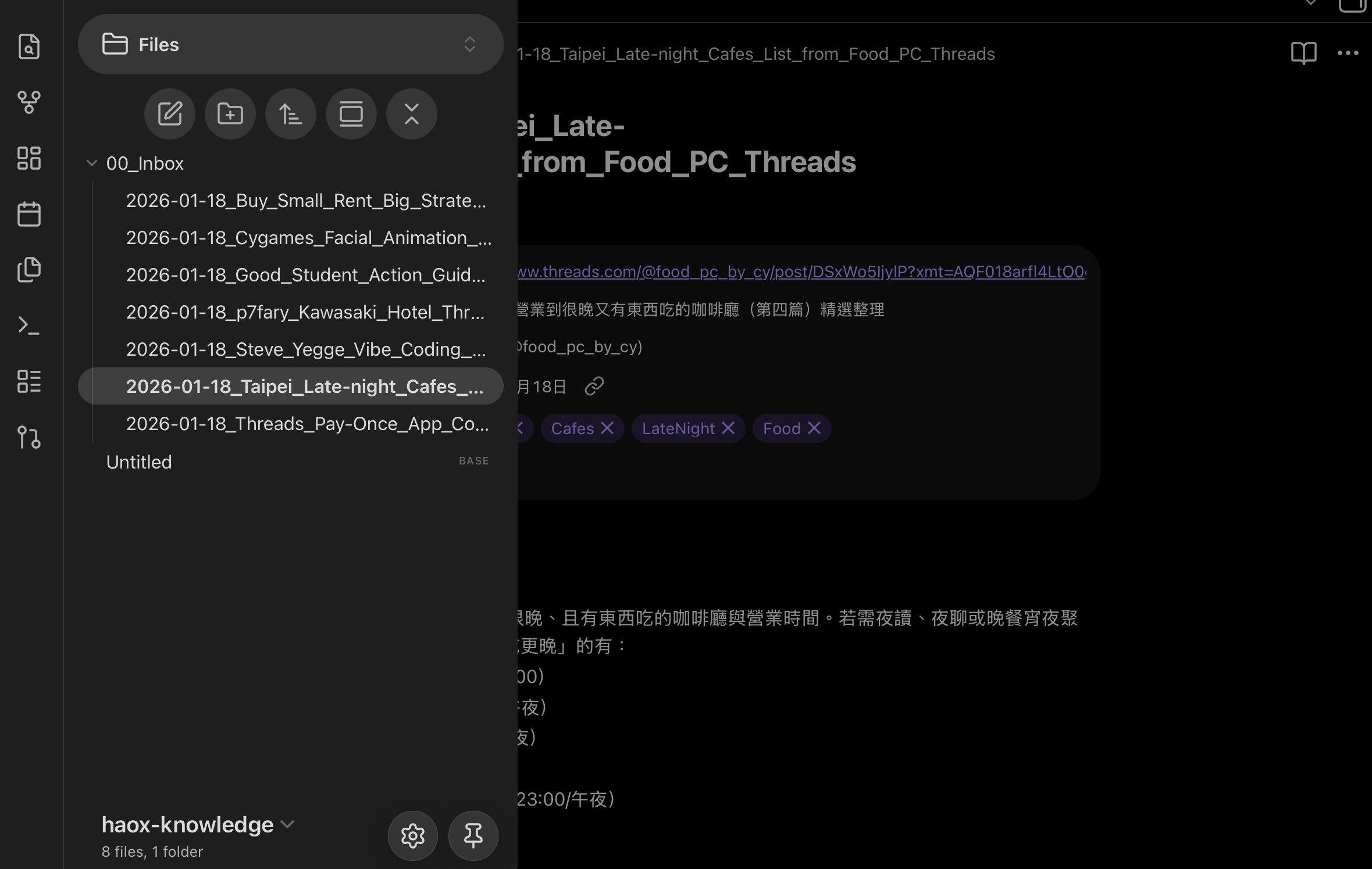The height and width of the screenshot is (869, 1372).
Task: Collapse all folders icon
Action: tap(412, 114)
